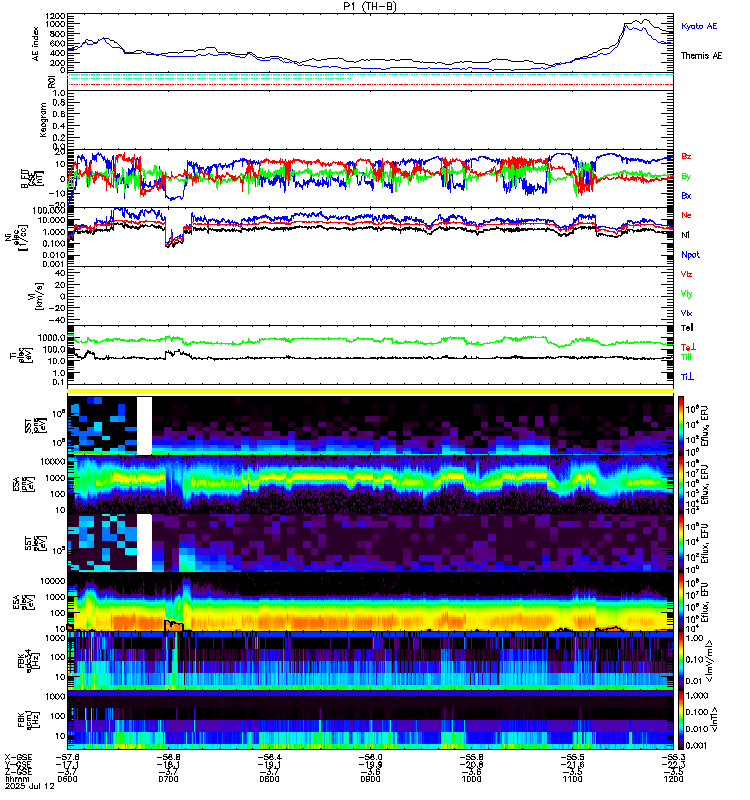Viewport: 750px width, 800px height.
Task: Select the Kyoto AE legend label
Action: 699,26
